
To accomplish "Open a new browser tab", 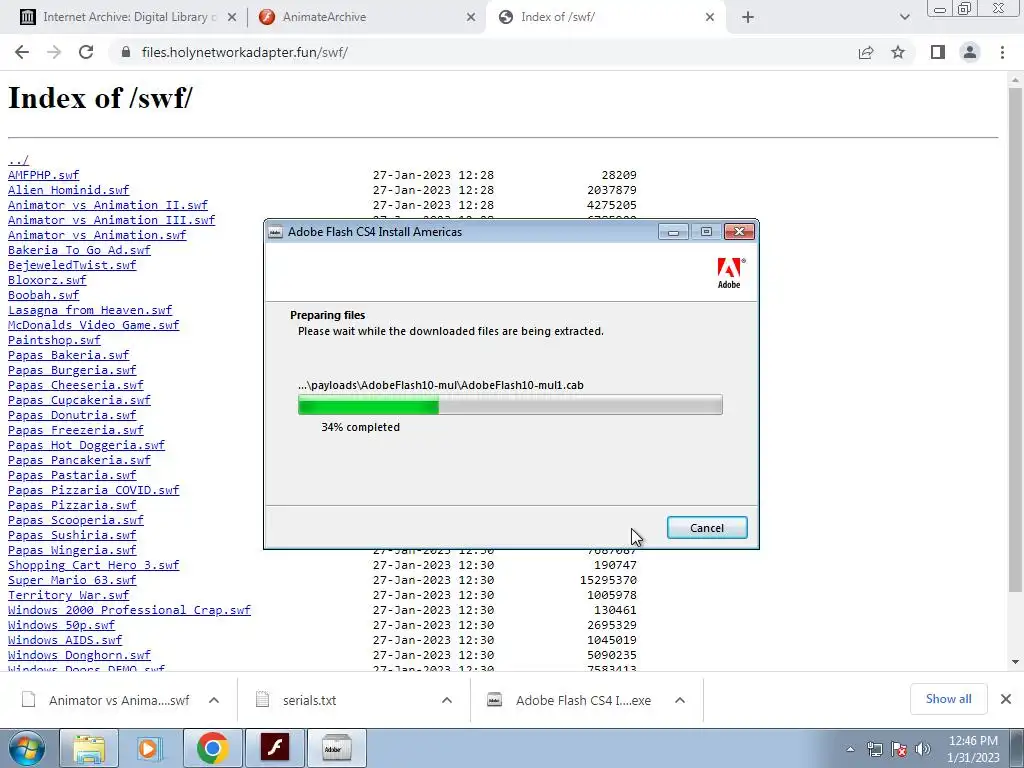I will (748, 18).
